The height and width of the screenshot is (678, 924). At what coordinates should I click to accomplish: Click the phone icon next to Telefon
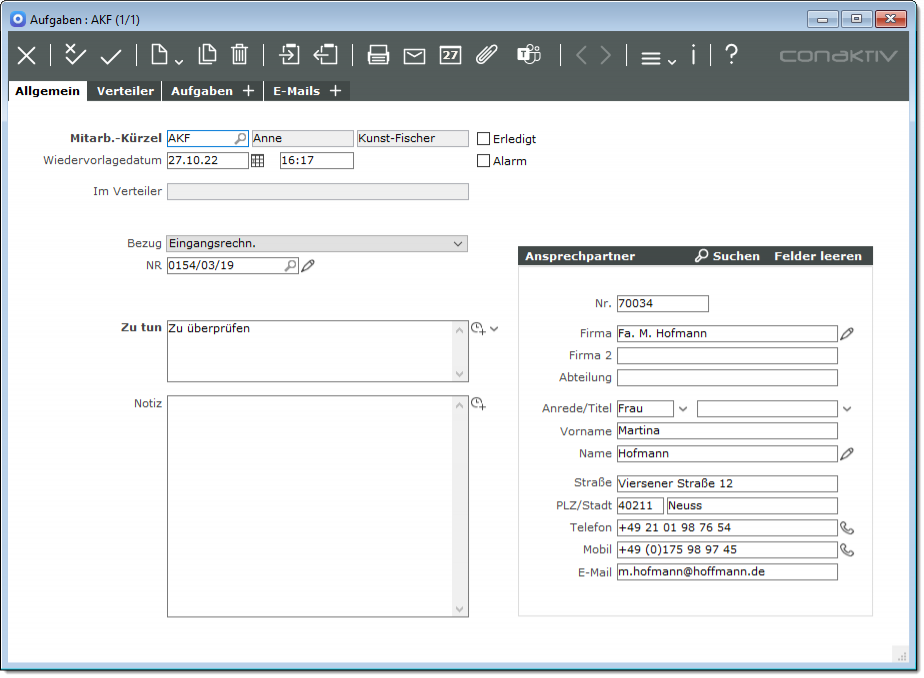[847, 528]
